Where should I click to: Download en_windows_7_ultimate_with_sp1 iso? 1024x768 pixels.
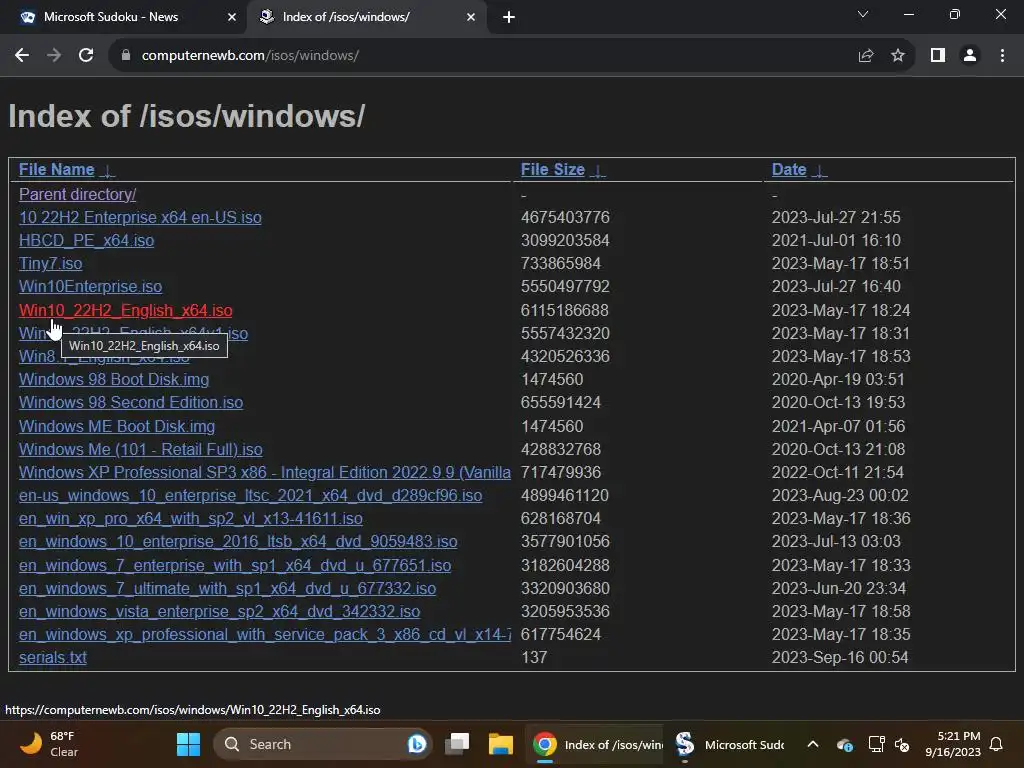point(228,588)
